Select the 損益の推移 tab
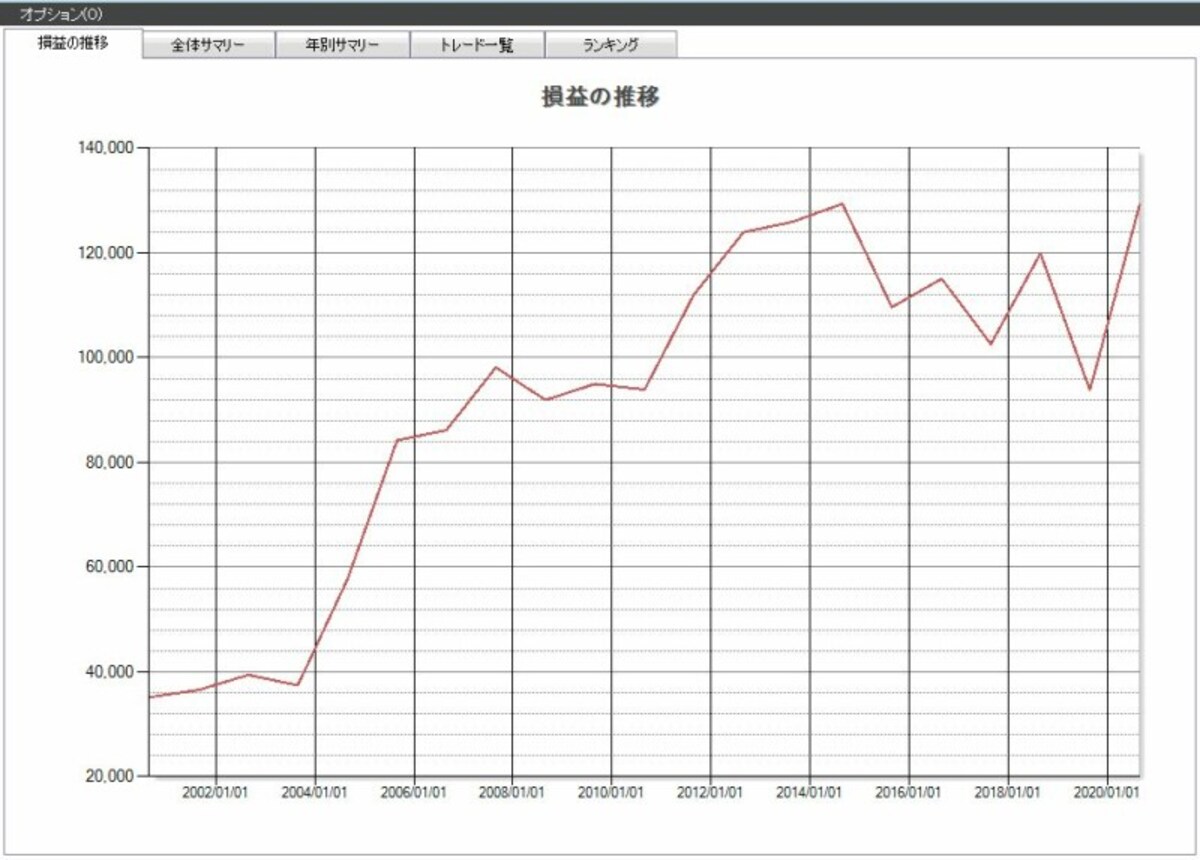The image size is (1200, 860). 73,44
